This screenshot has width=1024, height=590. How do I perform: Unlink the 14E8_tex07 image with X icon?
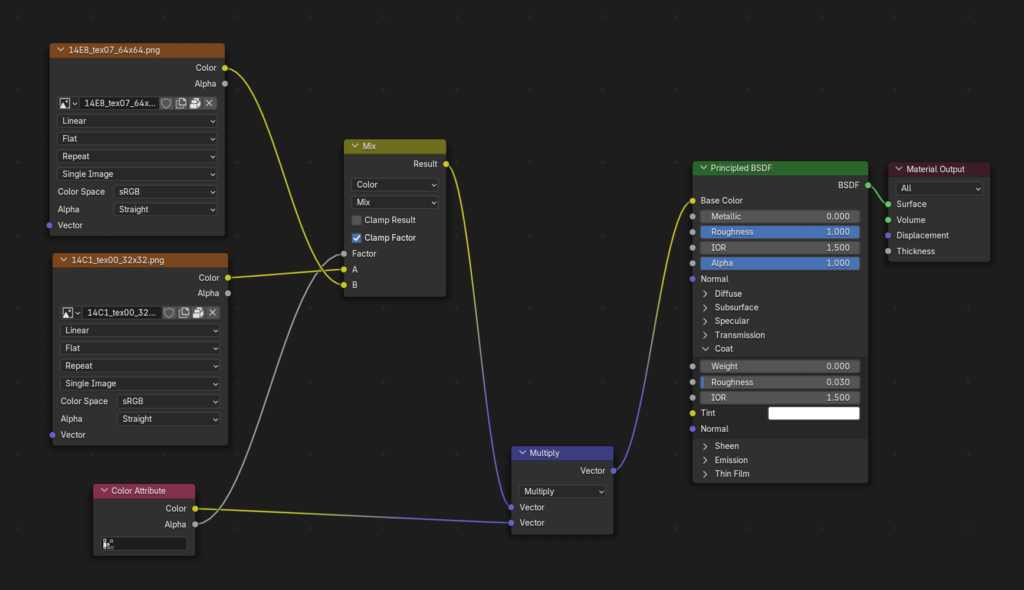click(209, 103)
